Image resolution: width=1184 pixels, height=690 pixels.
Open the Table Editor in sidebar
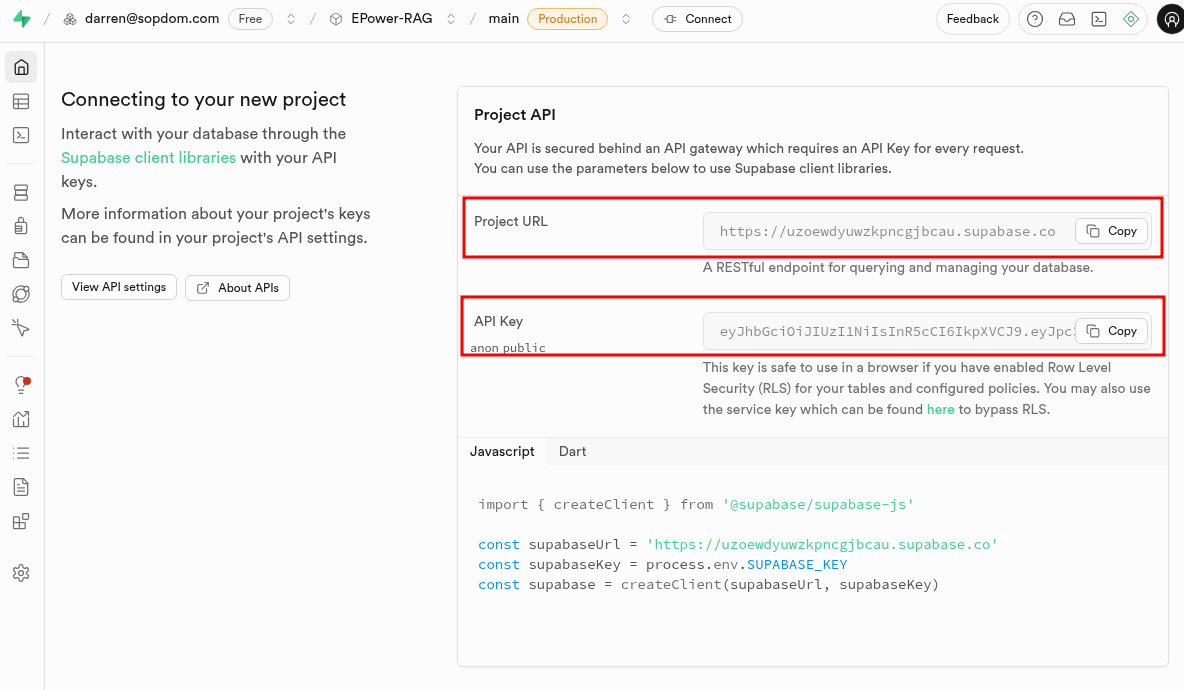(21, 101)
